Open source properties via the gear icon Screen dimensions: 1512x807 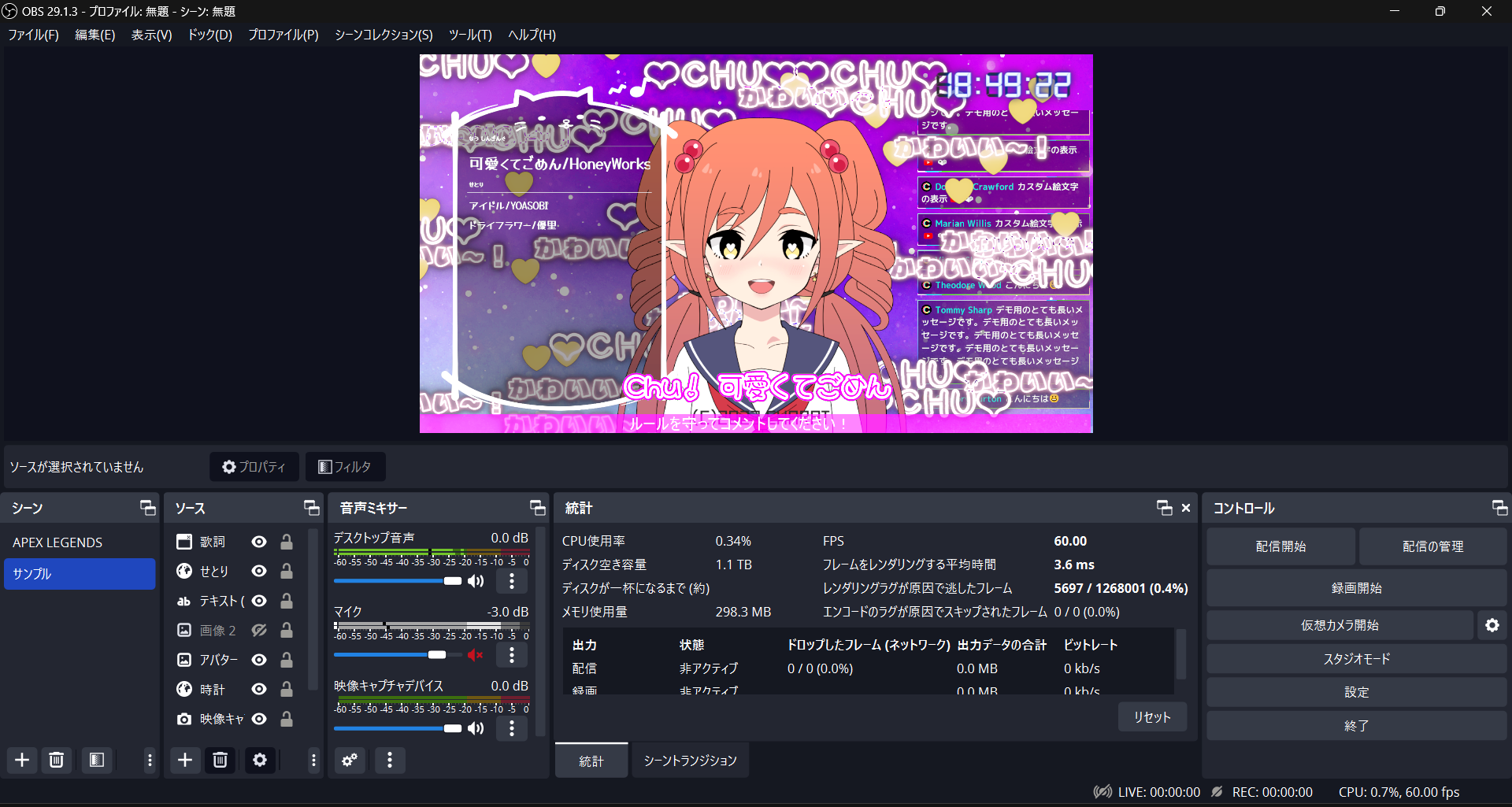coord(260,760)
